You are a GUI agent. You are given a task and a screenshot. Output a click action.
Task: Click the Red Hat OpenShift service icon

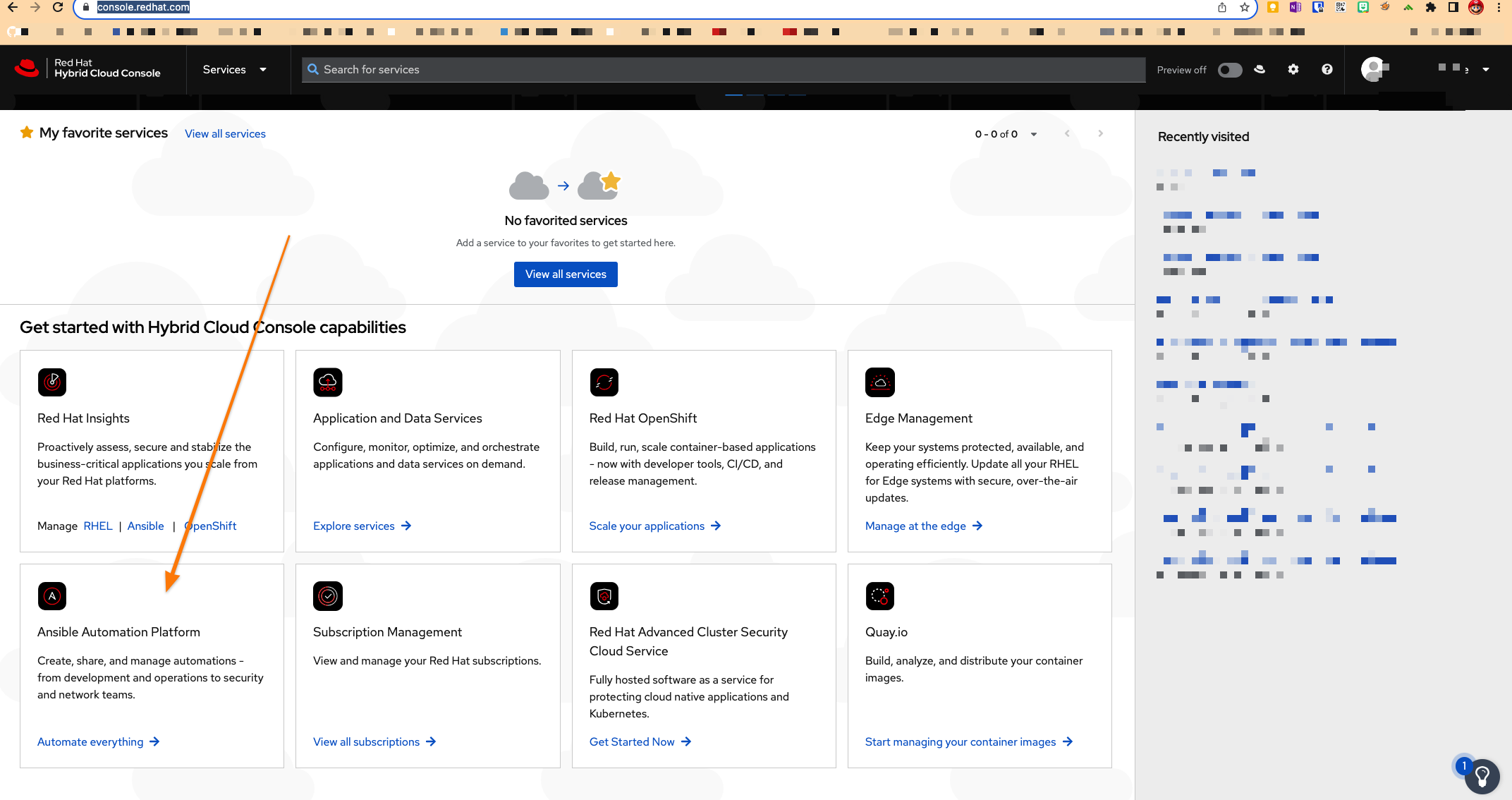click(x=604, y=382)
